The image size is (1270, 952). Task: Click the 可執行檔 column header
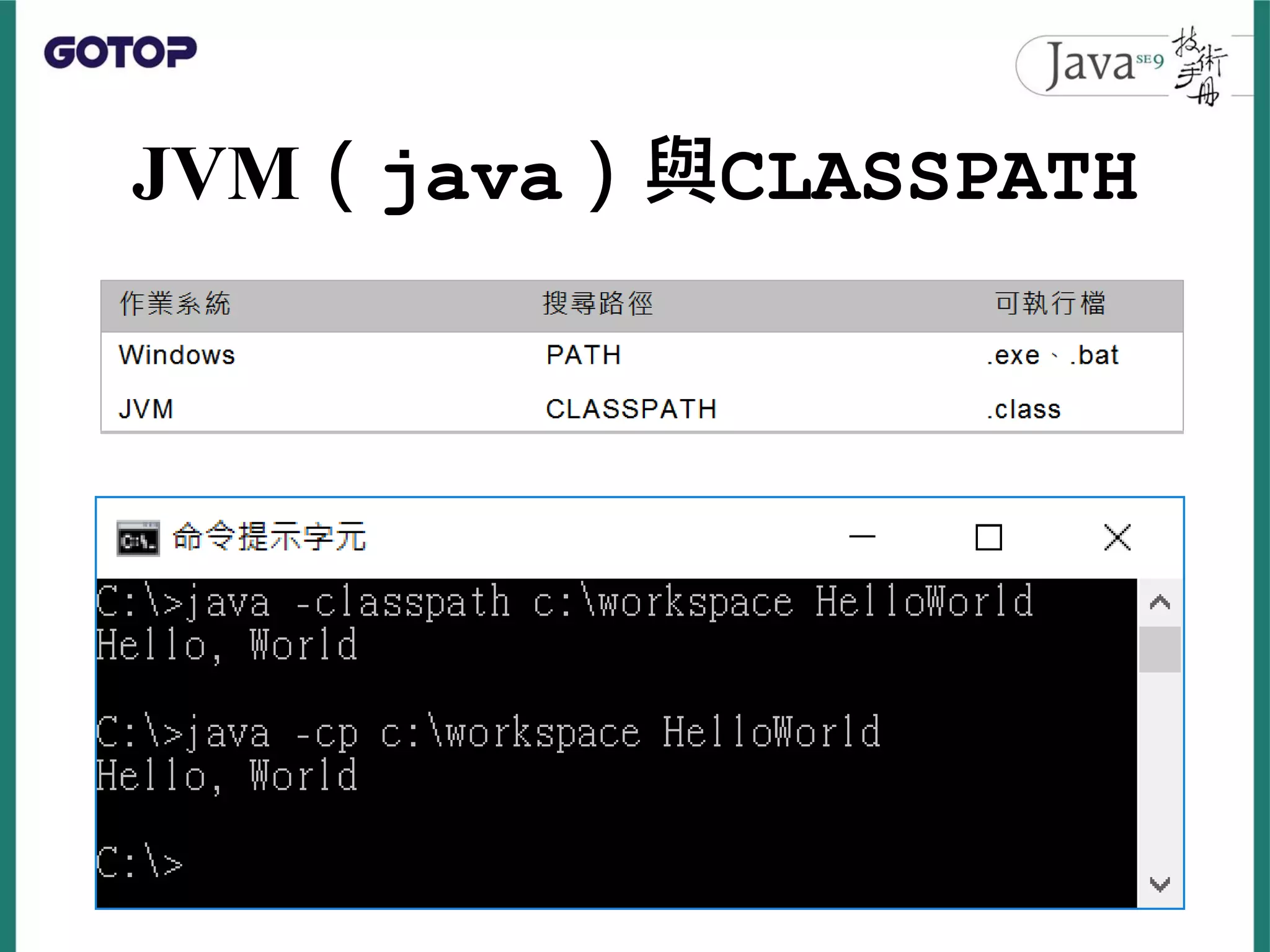1050,304
